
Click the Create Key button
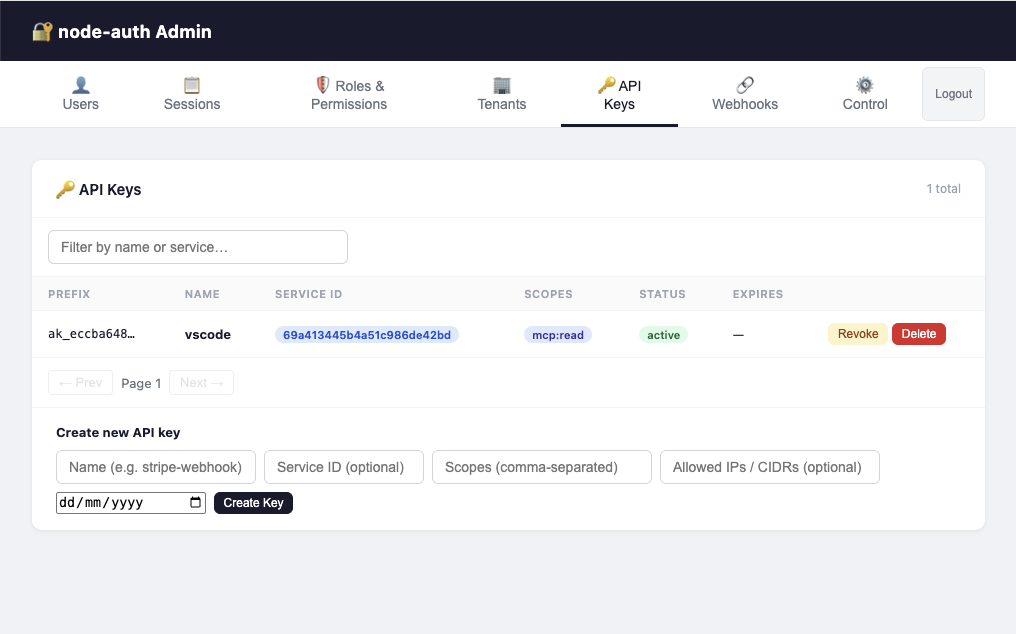(253, 502)
